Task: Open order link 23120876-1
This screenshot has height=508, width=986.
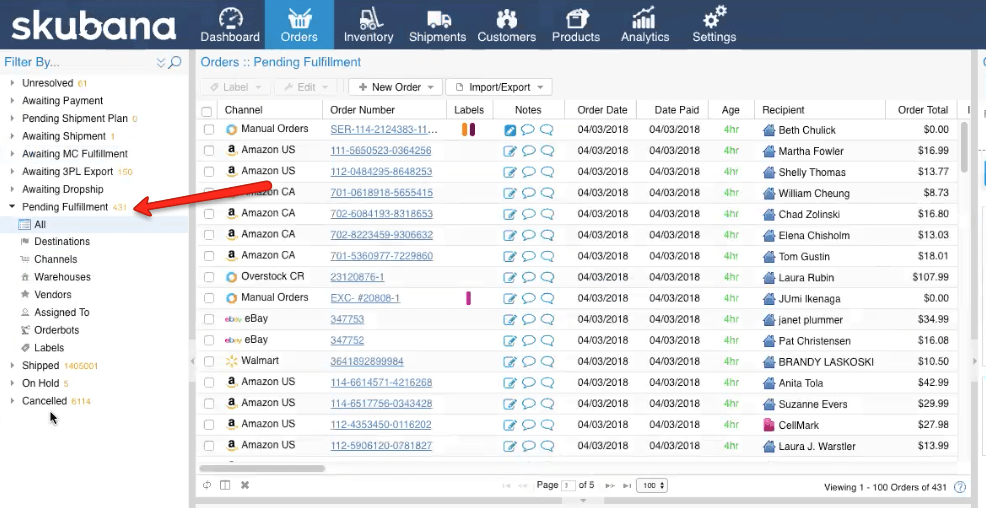Action: point(357,277)
